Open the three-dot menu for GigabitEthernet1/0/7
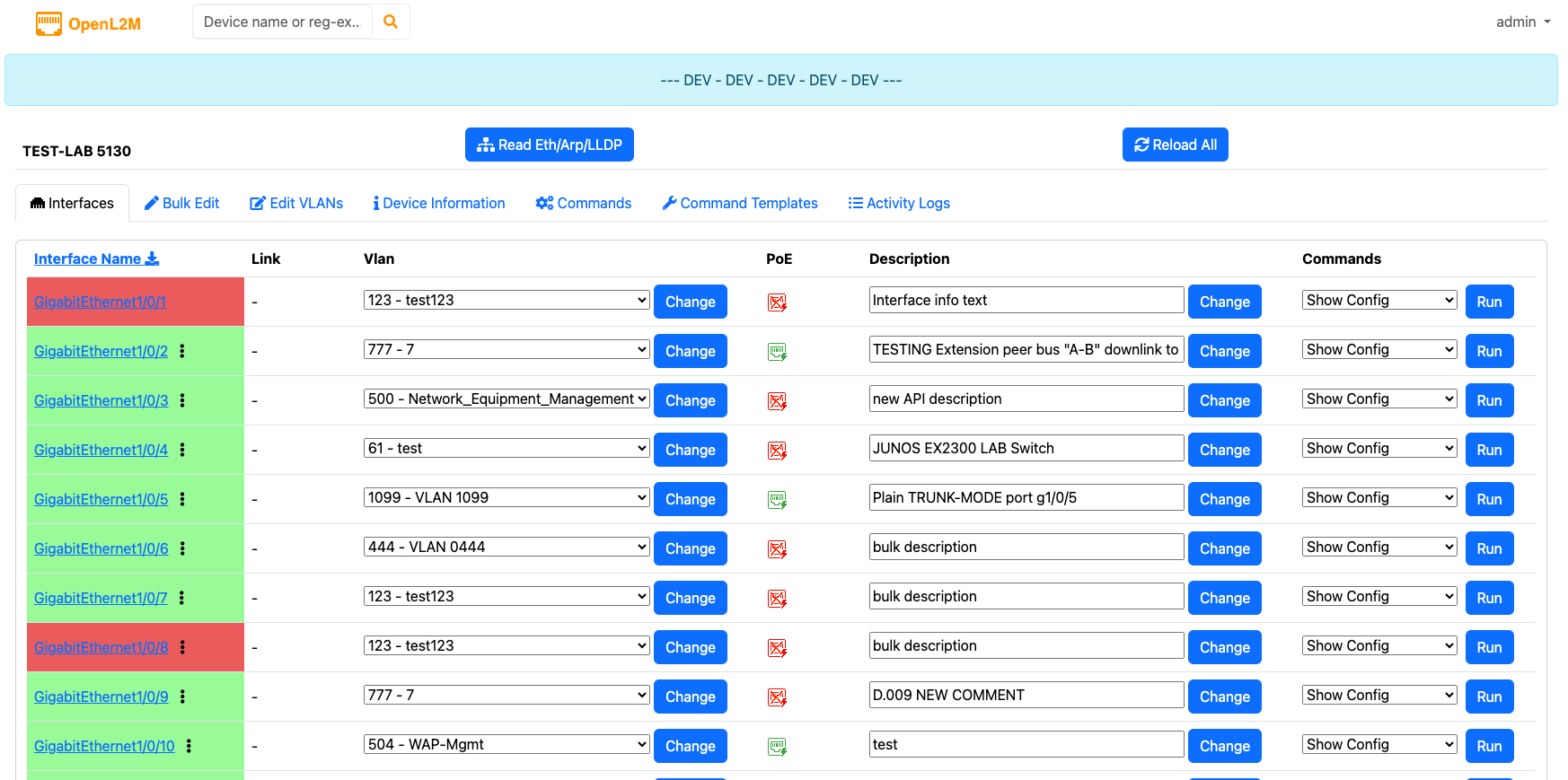The image size is (1568, 780). (181, 598)
